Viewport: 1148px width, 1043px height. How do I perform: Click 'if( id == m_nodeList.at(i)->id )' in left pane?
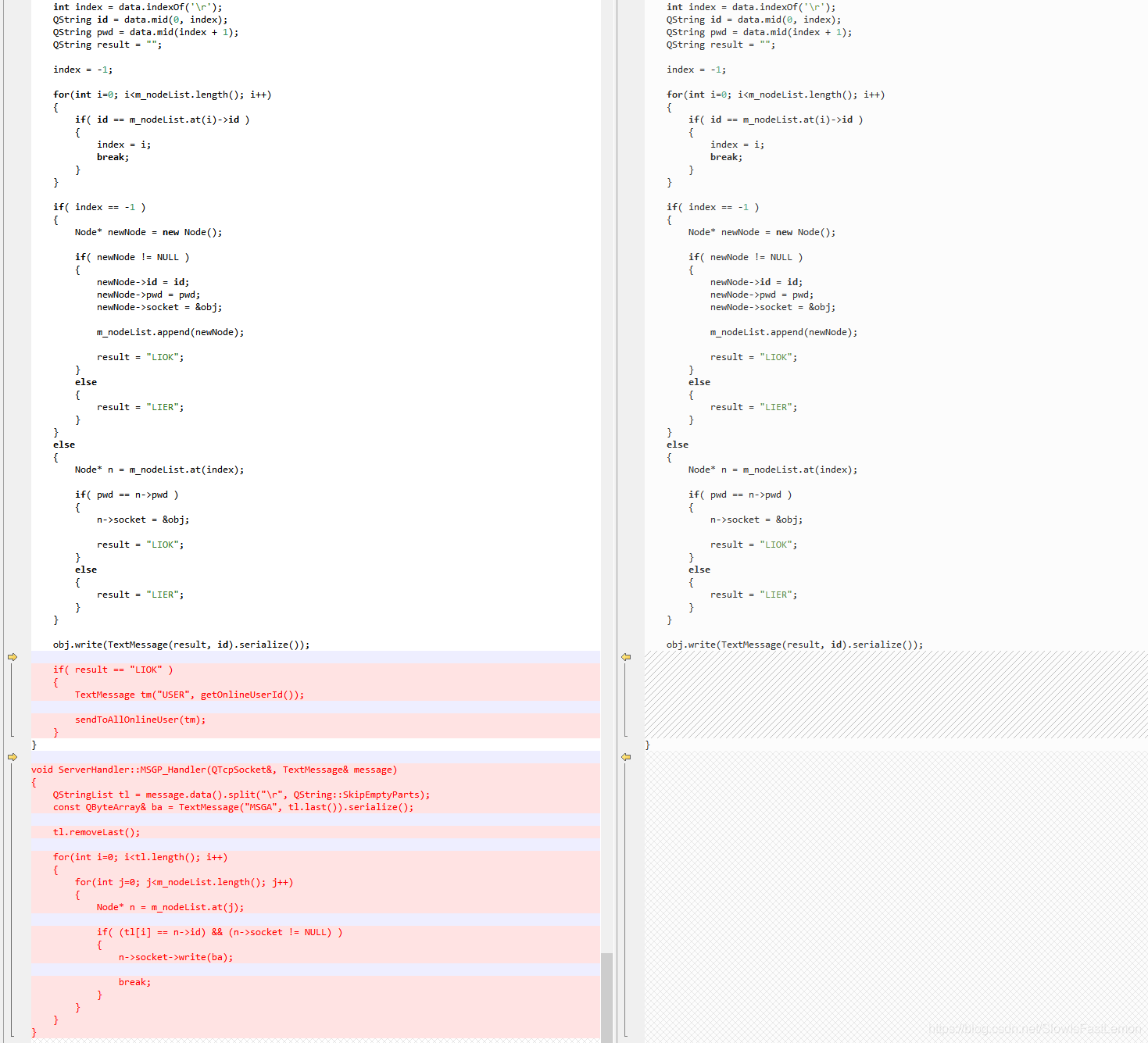(163, 120)
